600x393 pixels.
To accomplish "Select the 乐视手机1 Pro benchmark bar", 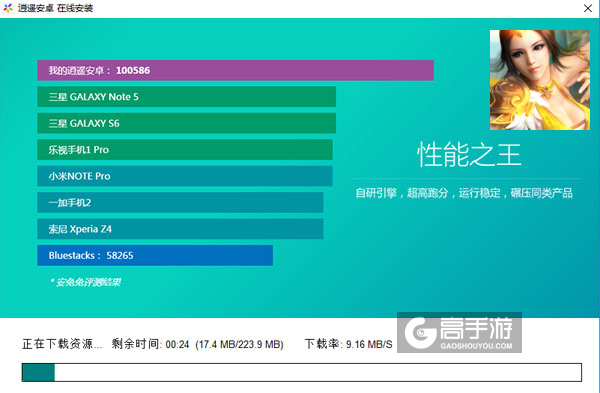I will [x=185, y=150].
